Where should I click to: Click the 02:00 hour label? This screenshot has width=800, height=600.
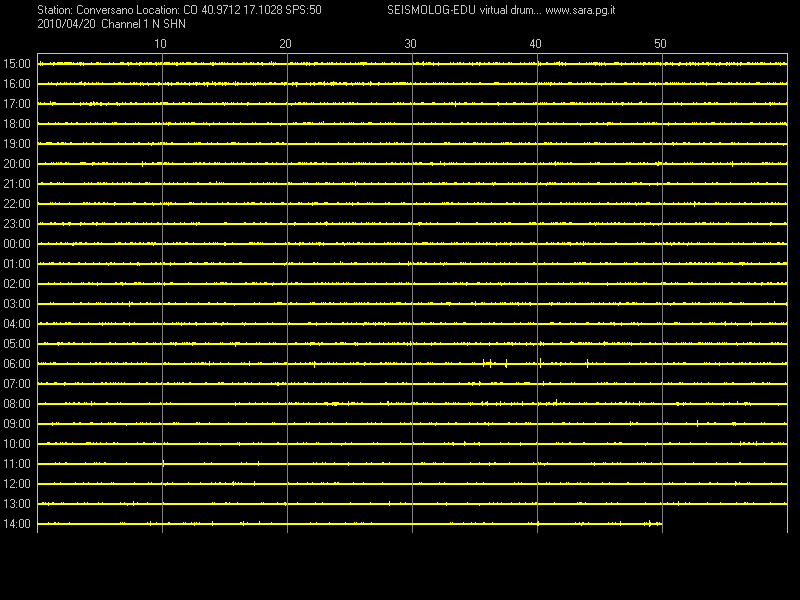17,284
